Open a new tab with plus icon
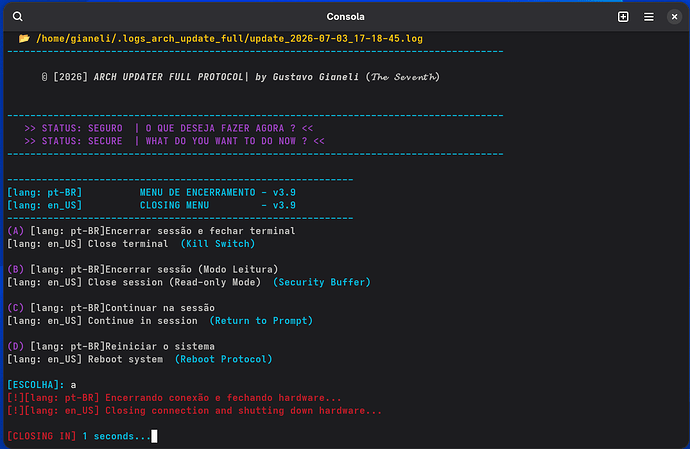Image resolution: width=690 pixels, height=449 pixels. click(x=623, y=17)
